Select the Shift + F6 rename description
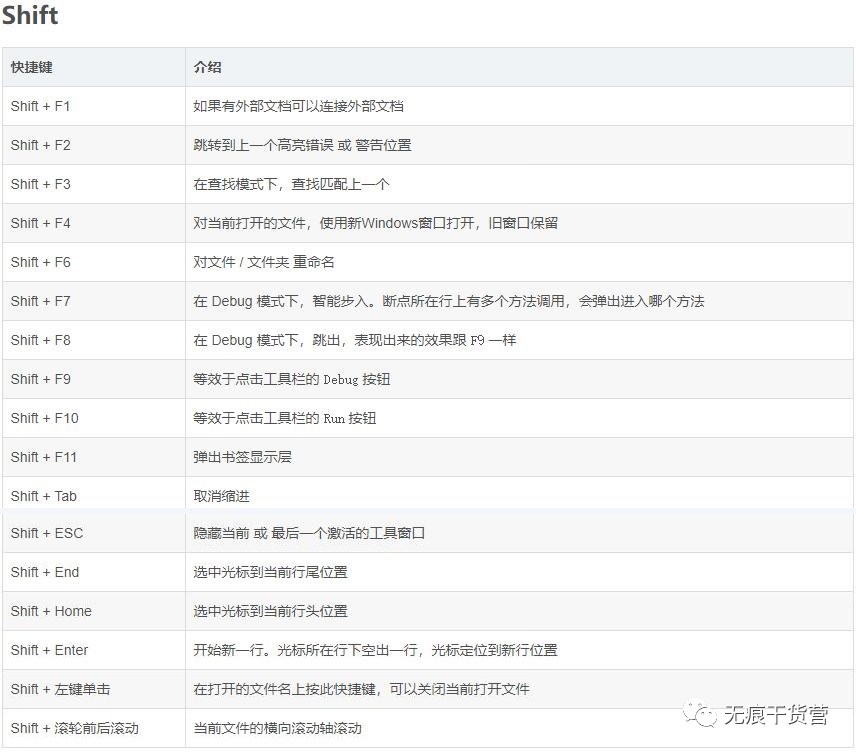 coord(264,262)
